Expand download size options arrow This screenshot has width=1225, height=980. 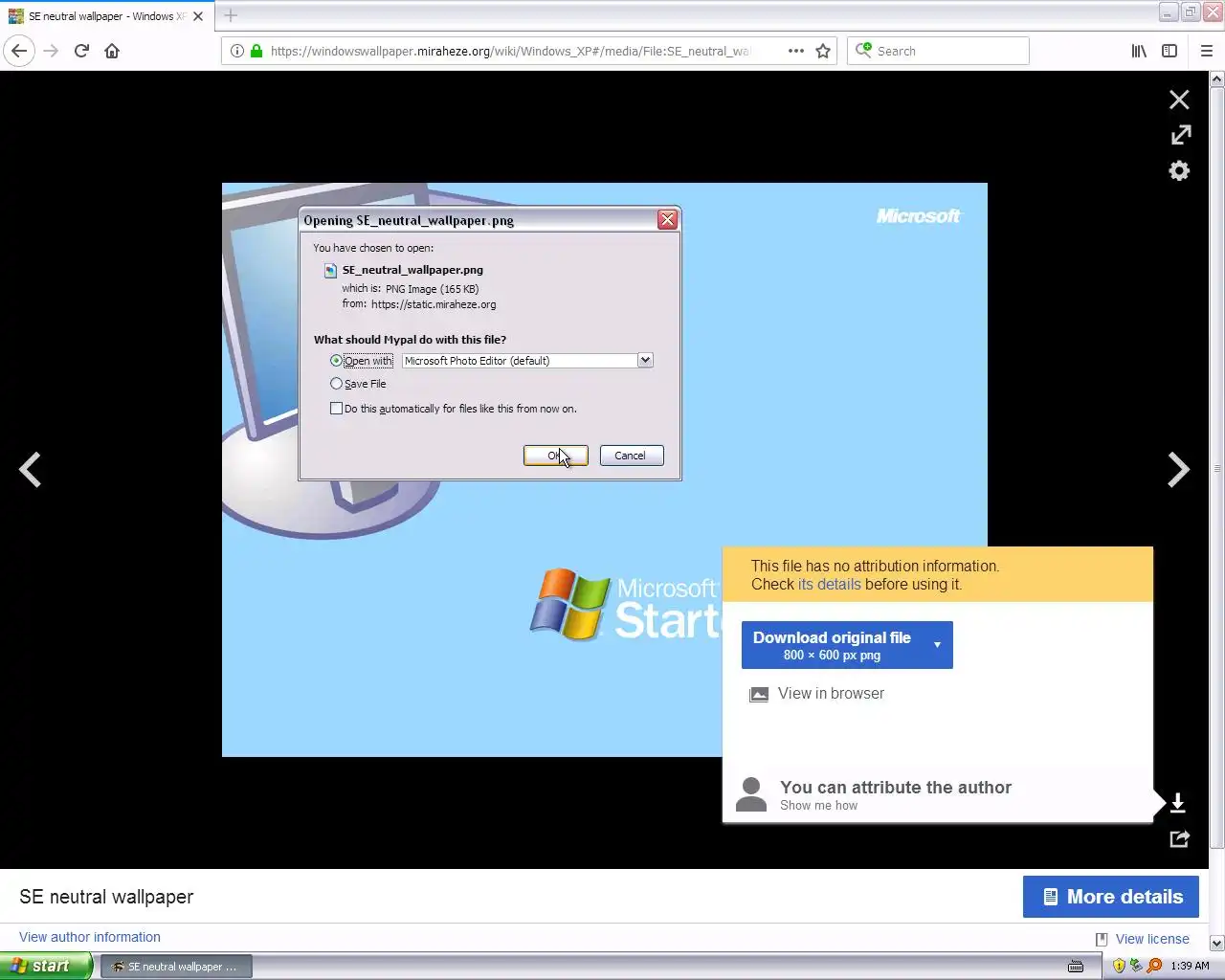[x=938, y=645]
